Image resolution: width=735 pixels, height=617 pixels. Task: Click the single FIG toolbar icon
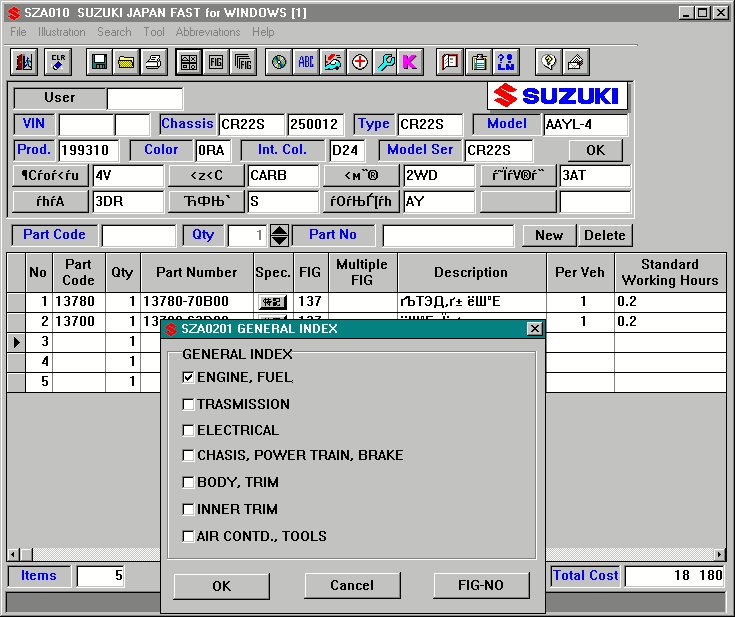pyautogui.click(x=216, y=62)
